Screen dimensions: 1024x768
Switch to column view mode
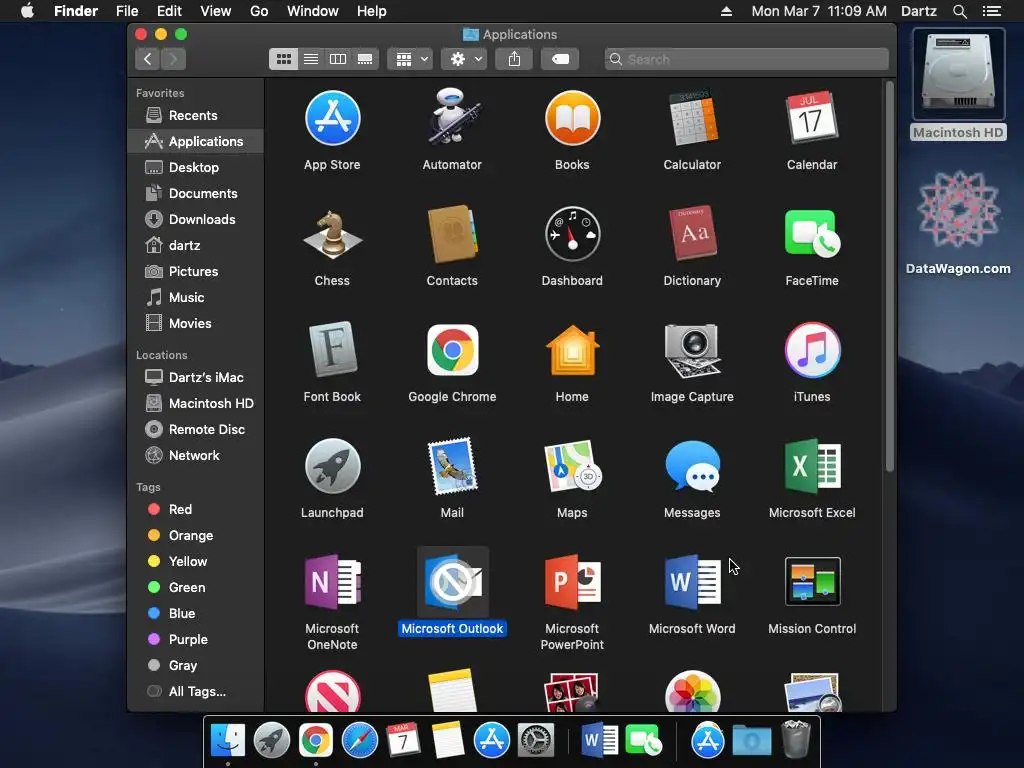(x=338, y=59)
